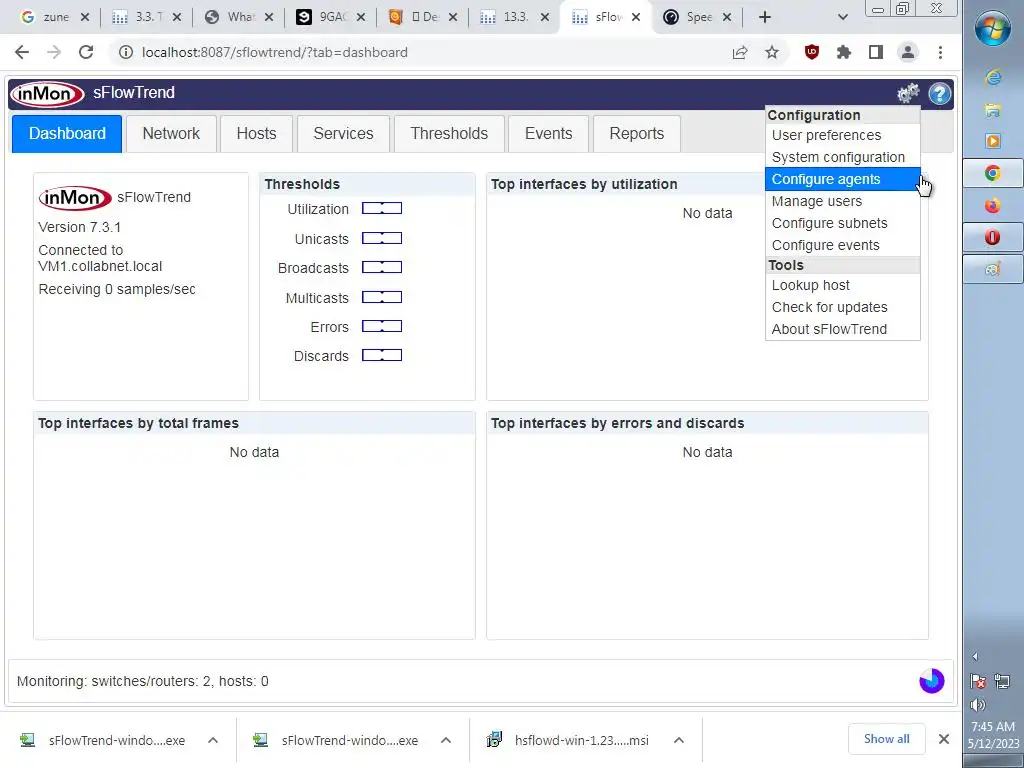Open the uBlock extension icon
The height and width of the screenshot is (768, 1024).
tap(812, 52)
